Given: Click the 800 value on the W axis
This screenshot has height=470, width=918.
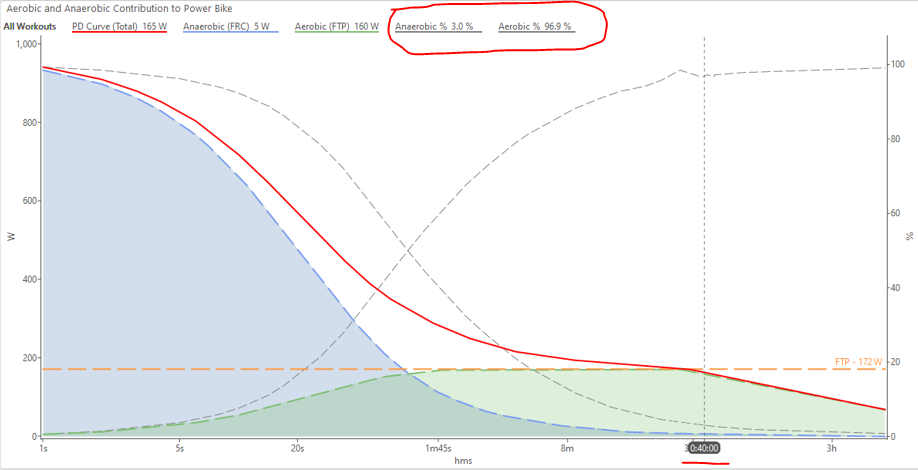Looking at the screenshot, I should 30,123.
